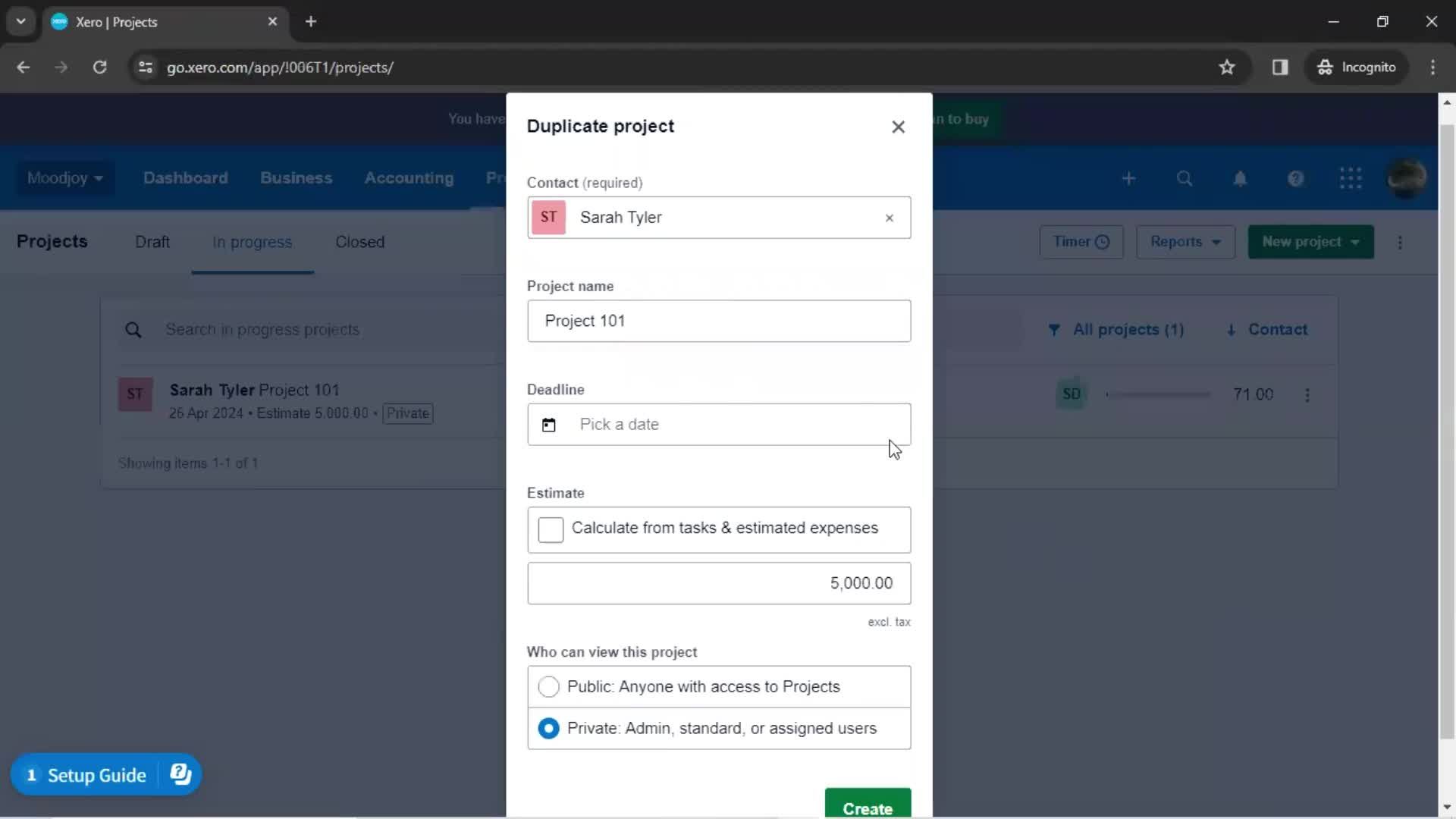Image resolution: width=1456 pixels, height=819 pixels.
Task: Click the search magnifier in projects list
Action: (133, 330)
